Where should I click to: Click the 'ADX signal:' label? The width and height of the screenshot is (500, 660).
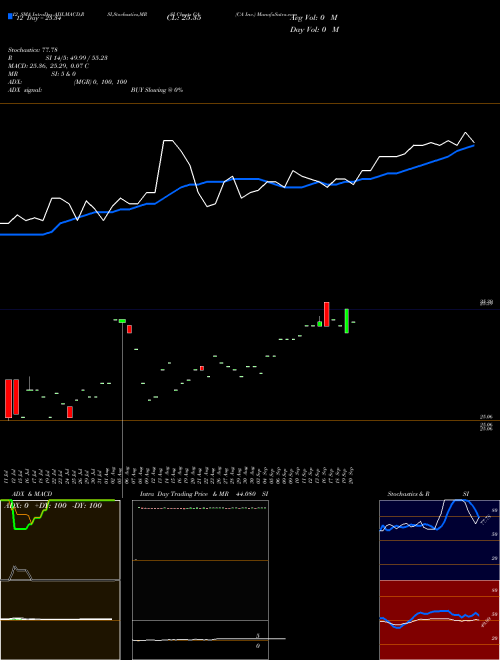(25, 90)
